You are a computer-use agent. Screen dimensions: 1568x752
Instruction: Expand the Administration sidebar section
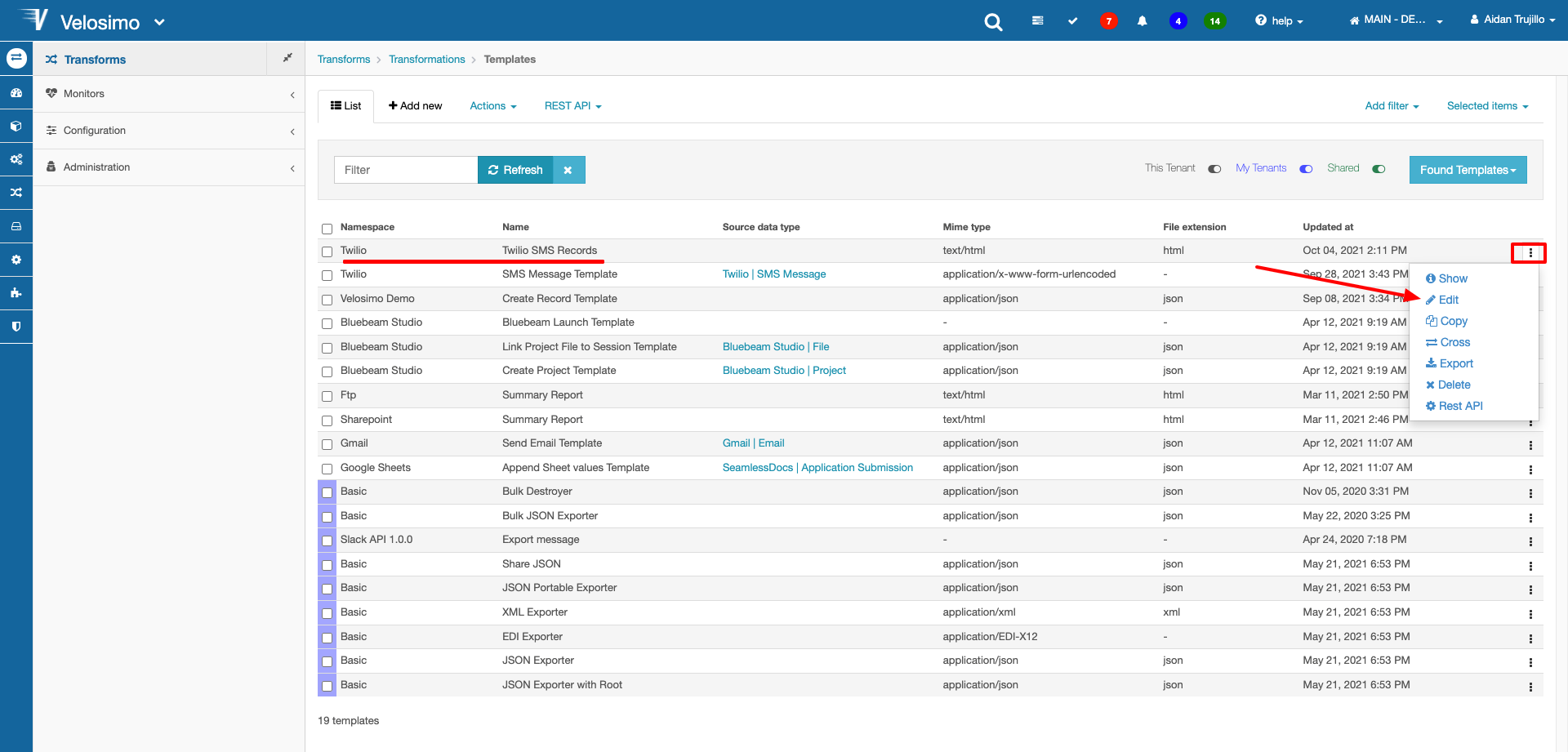[x=169, y=167]
